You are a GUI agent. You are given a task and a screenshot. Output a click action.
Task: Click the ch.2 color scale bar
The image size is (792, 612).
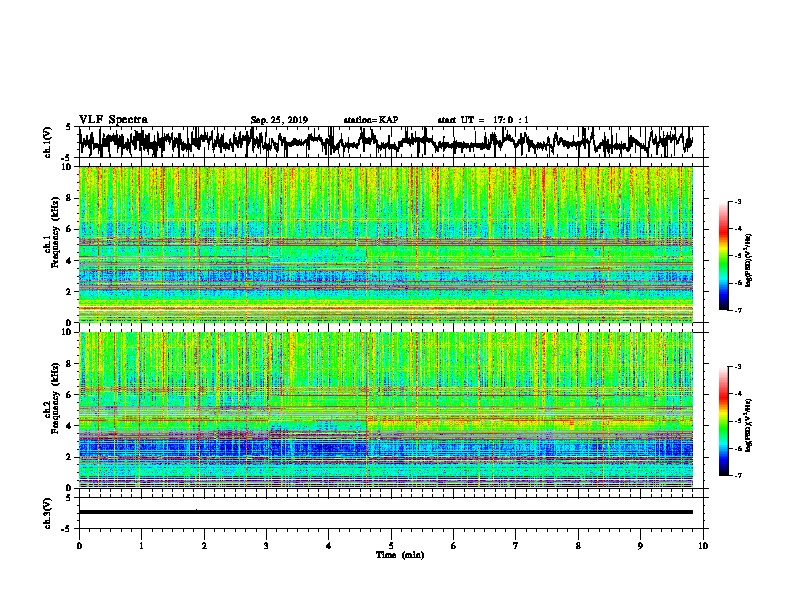tap(724, 421)
